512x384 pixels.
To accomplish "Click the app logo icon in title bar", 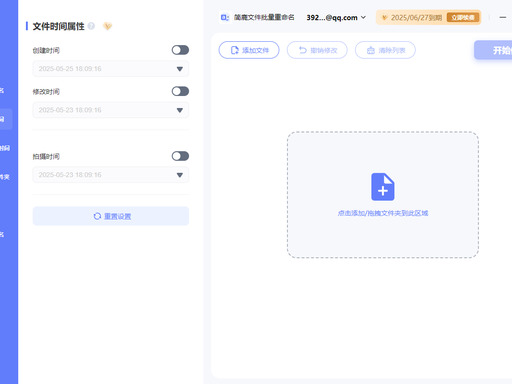I will 225,17.
